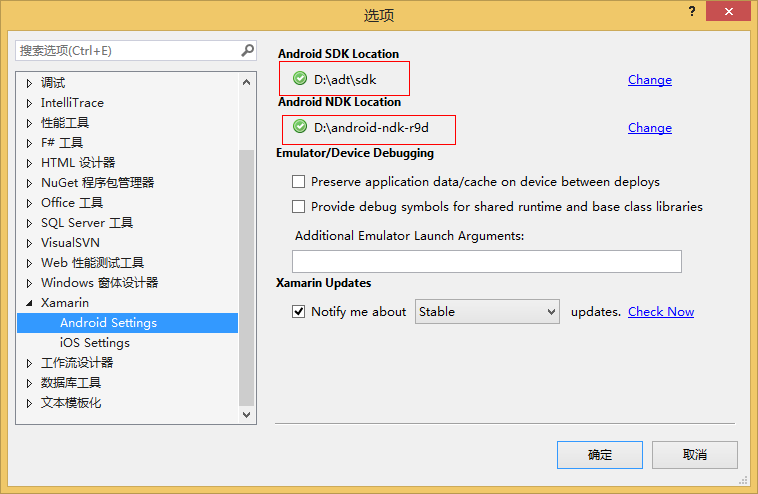Screen dimensions: 758x494
Task: Cancel with the 取消 button
Action: [695, 455]
